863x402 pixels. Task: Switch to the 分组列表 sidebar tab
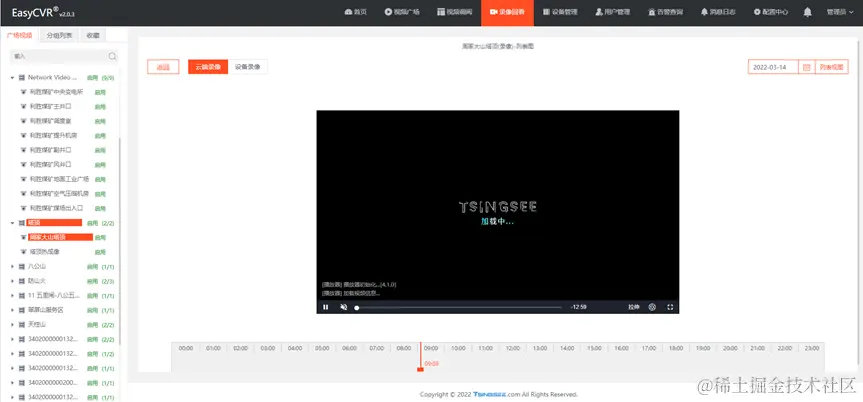tap(59, 35)
